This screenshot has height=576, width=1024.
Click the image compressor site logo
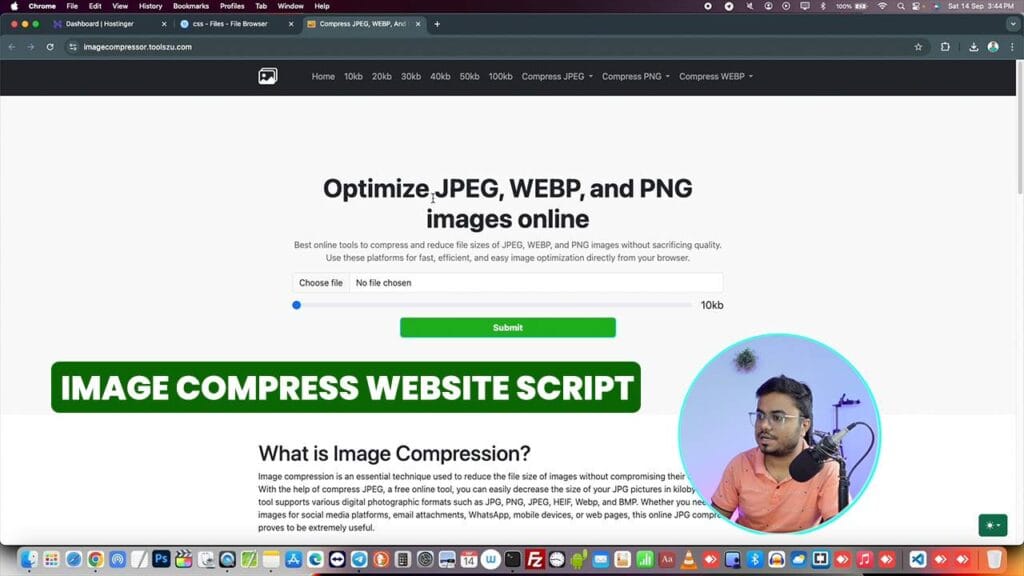268,76
